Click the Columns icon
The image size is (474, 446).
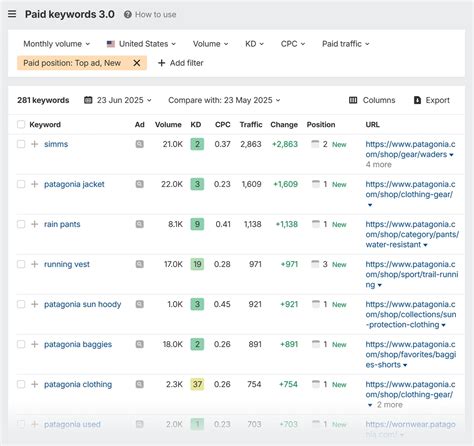tap(353, 100)
